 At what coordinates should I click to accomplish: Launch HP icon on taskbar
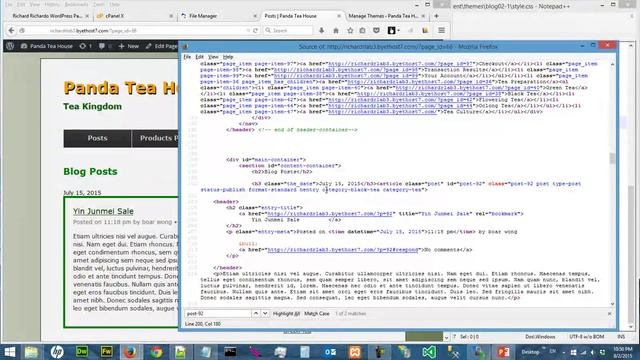click(57, 352)
